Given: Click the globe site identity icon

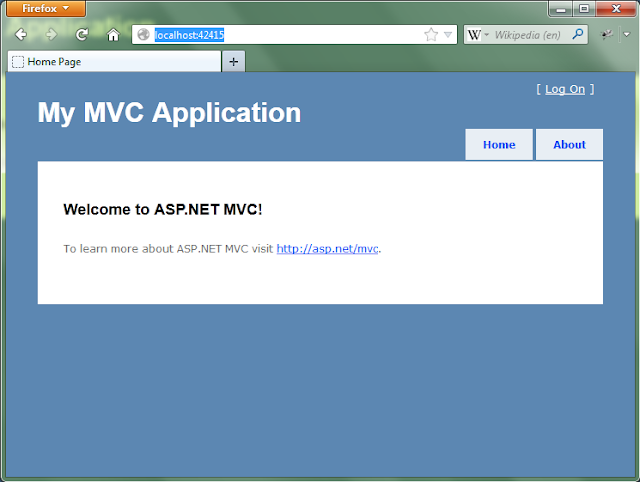Looking at the screenshot, I should (143, 35).
